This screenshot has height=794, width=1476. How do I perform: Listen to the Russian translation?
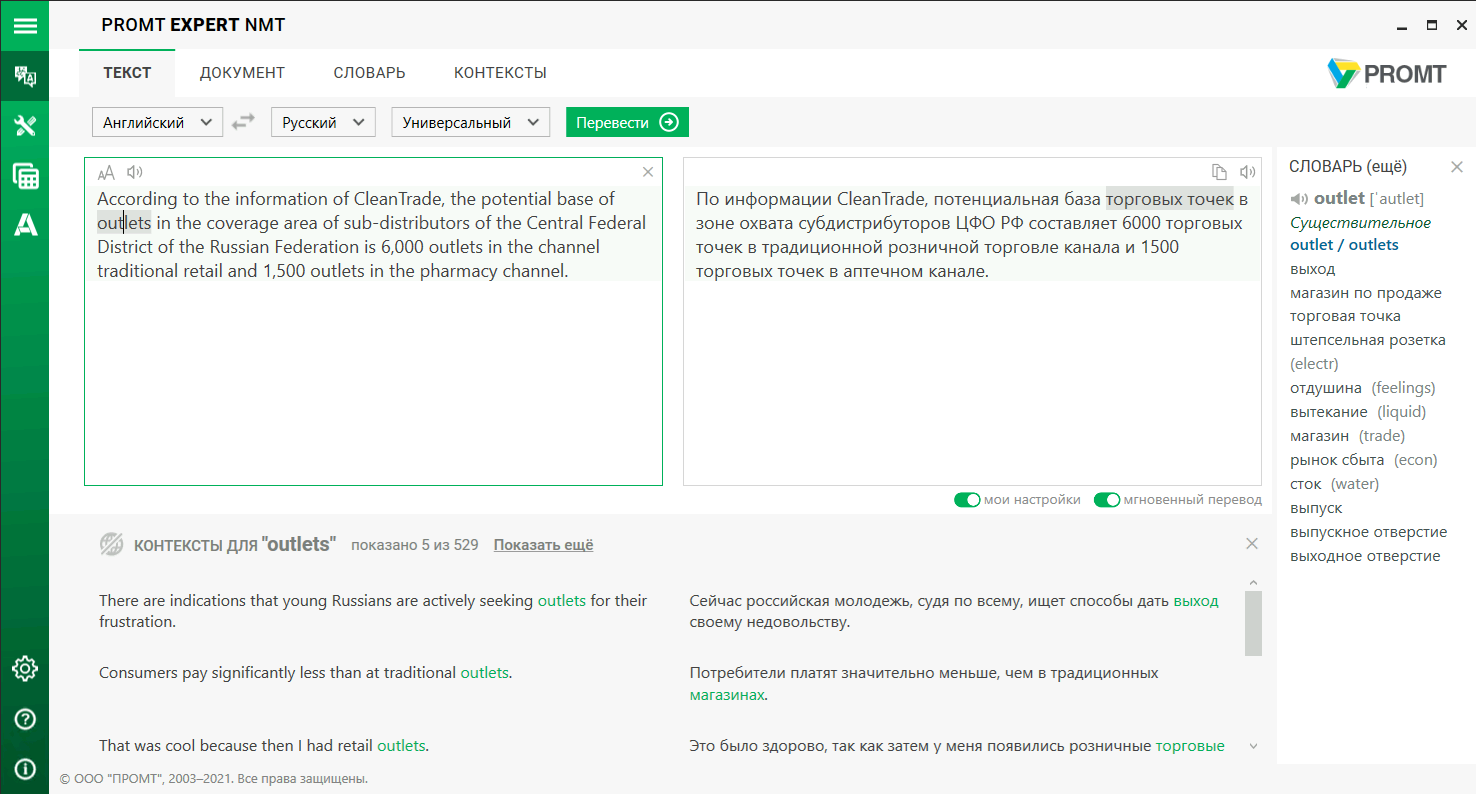tap(1247, 172)
